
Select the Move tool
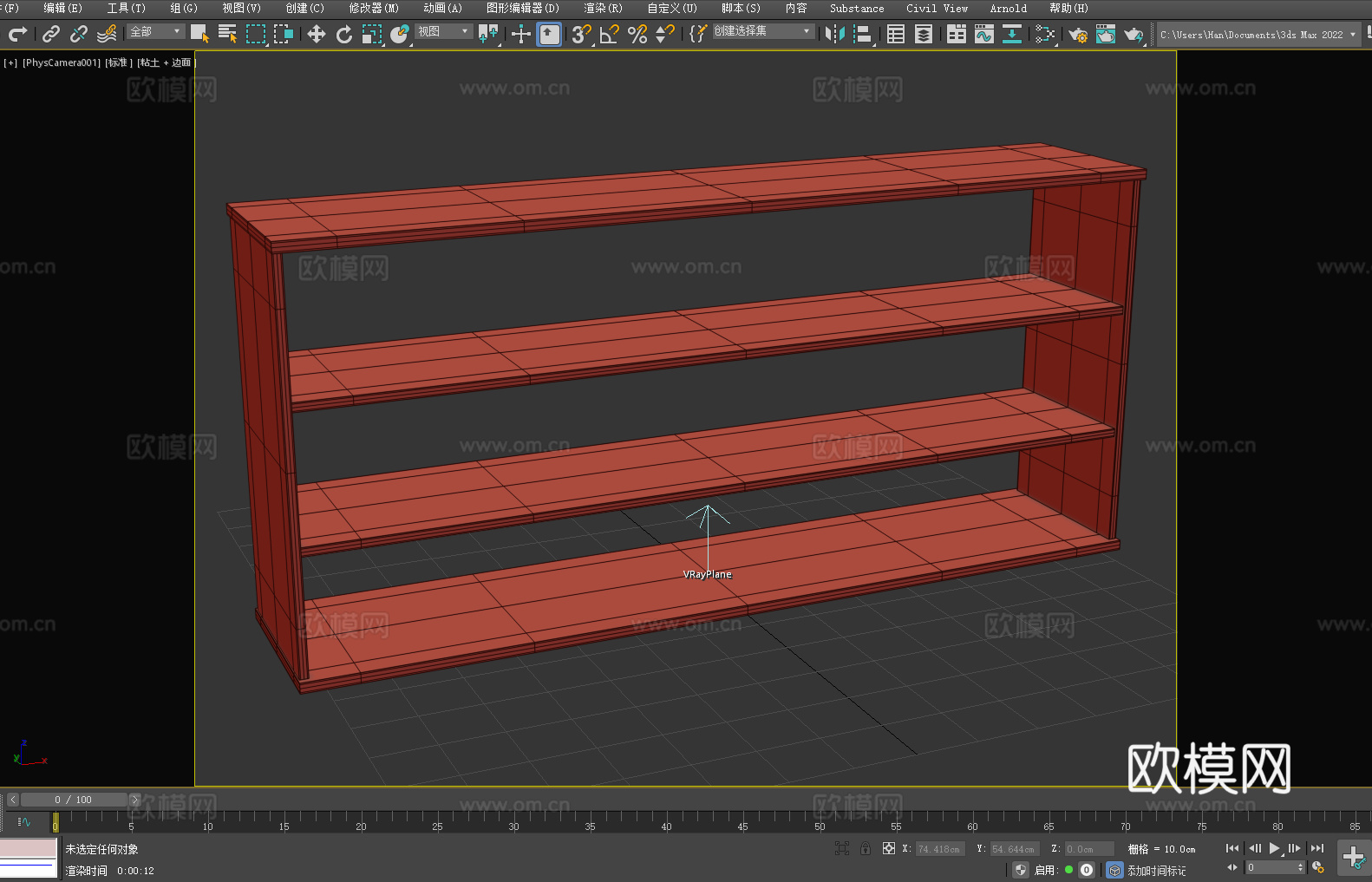[x=317, y=34]
